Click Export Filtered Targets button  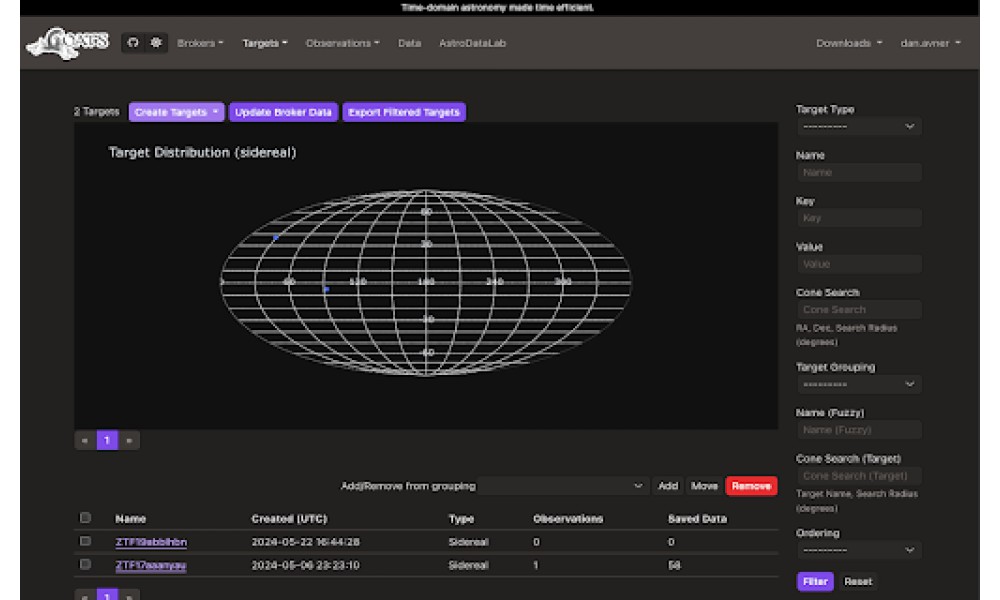[404, 112]
